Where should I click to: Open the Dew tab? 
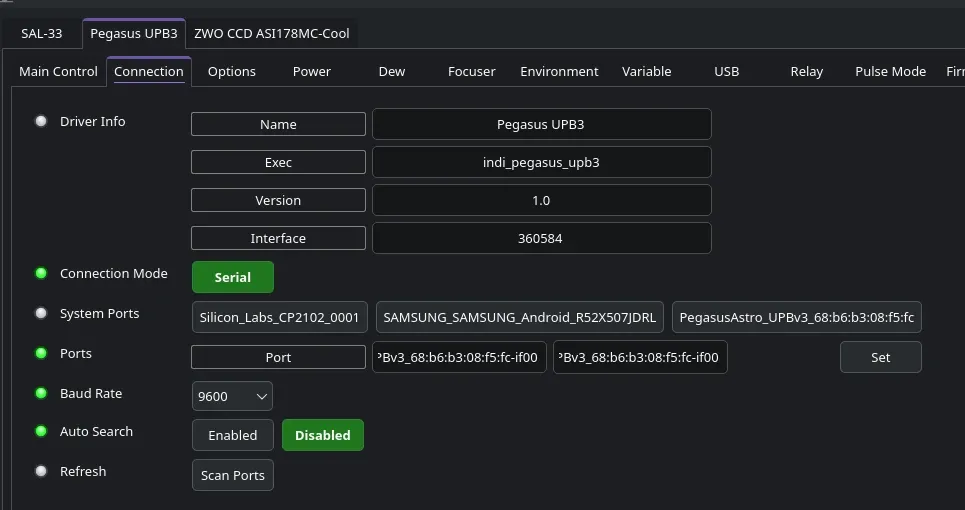pyautogui.click(x=391, y=71)
